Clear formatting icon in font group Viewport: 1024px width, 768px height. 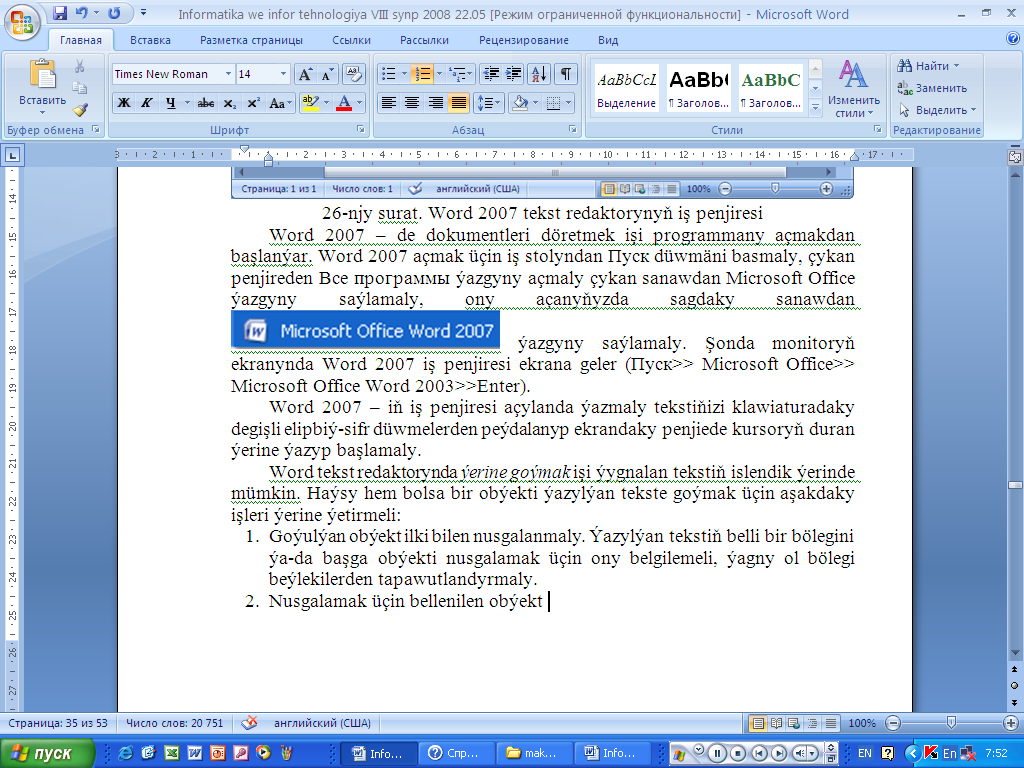pyautogui.click(x=353, y=74)
